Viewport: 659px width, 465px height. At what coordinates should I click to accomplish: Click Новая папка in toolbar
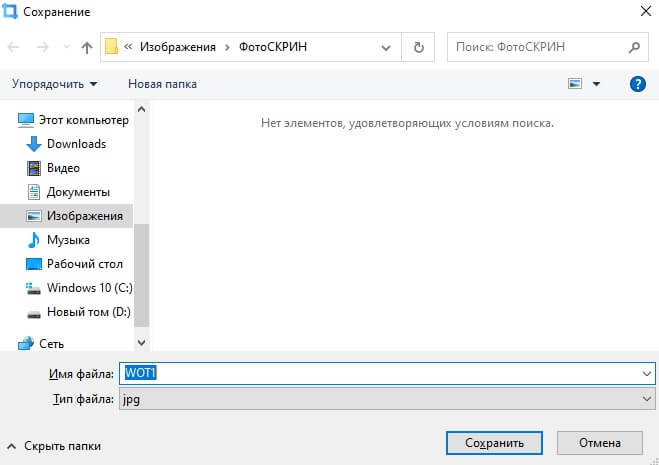[162, 84]
